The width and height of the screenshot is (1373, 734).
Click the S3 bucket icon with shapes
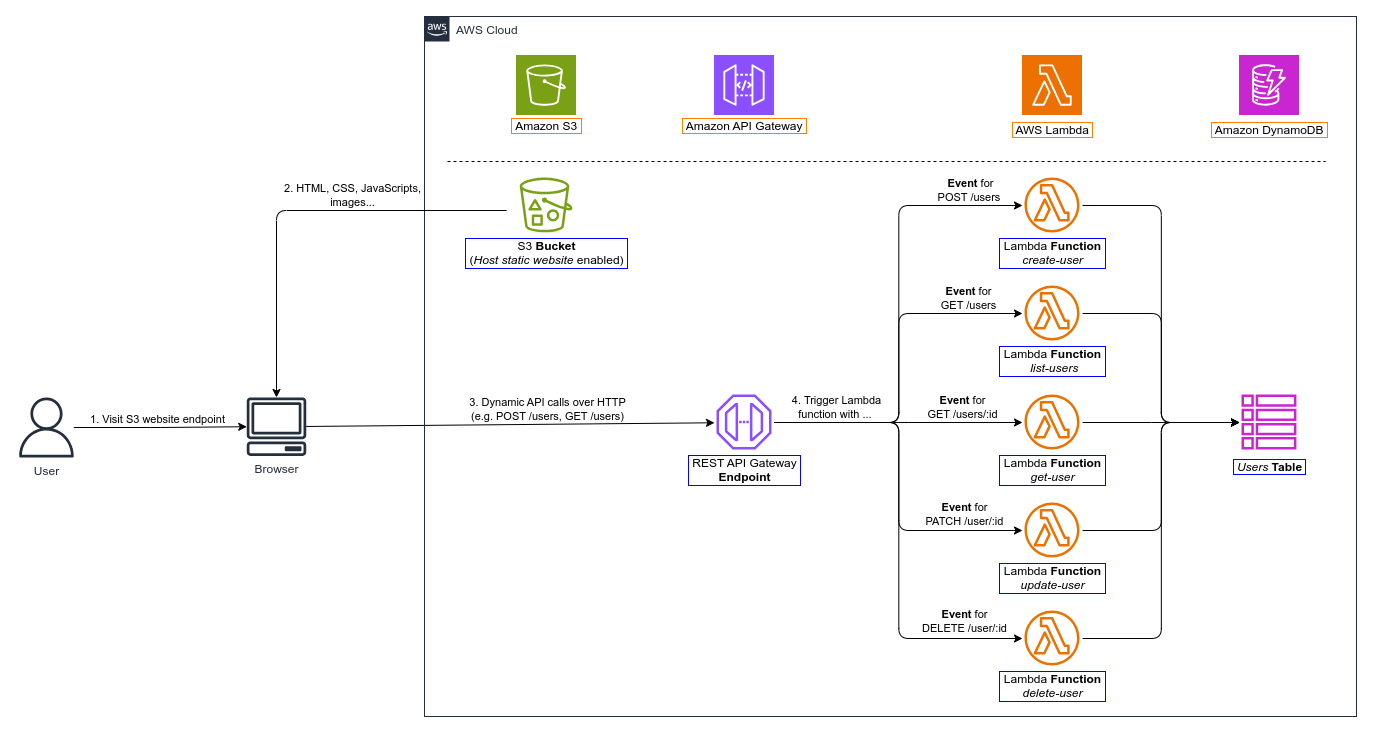545,204
